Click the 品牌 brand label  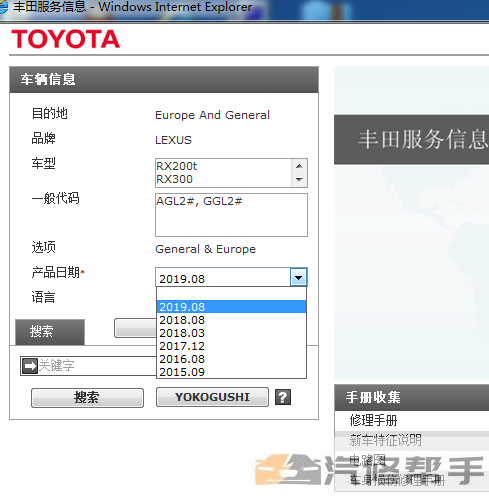click(x=43, y=138)
